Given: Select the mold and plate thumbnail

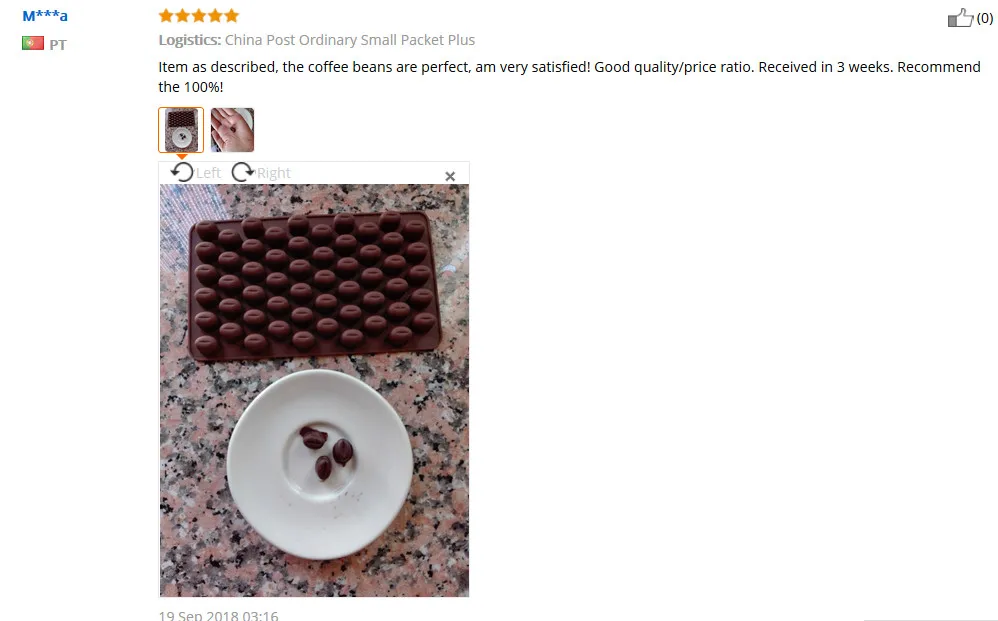Looking at the screenshot, I should coord(181,130).
